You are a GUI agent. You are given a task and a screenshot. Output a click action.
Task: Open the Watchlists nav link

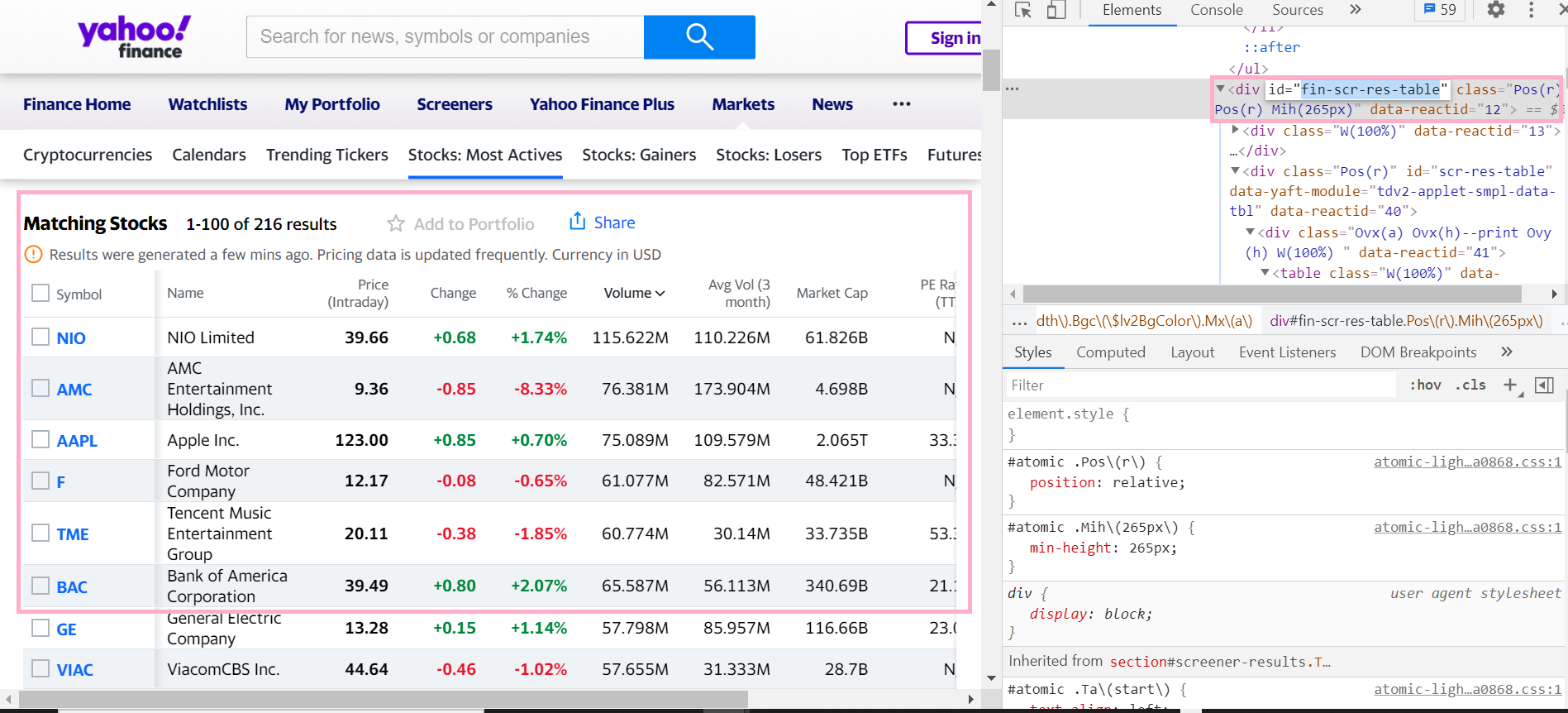207,104
